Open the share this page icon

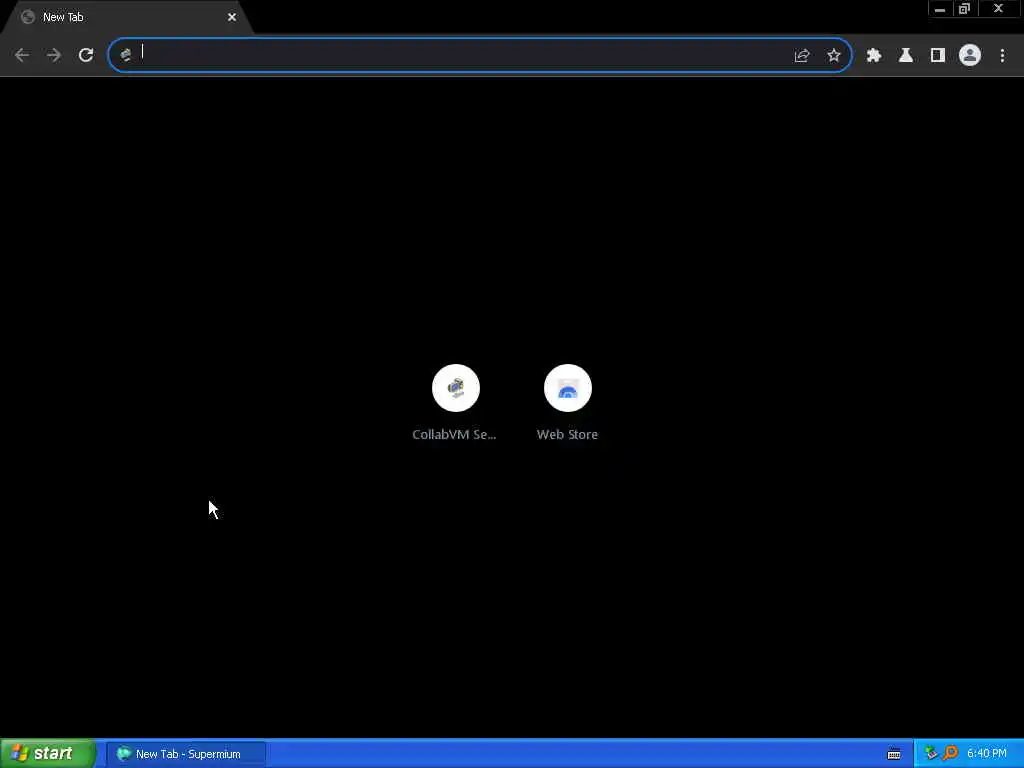click(x=802, y=56)
